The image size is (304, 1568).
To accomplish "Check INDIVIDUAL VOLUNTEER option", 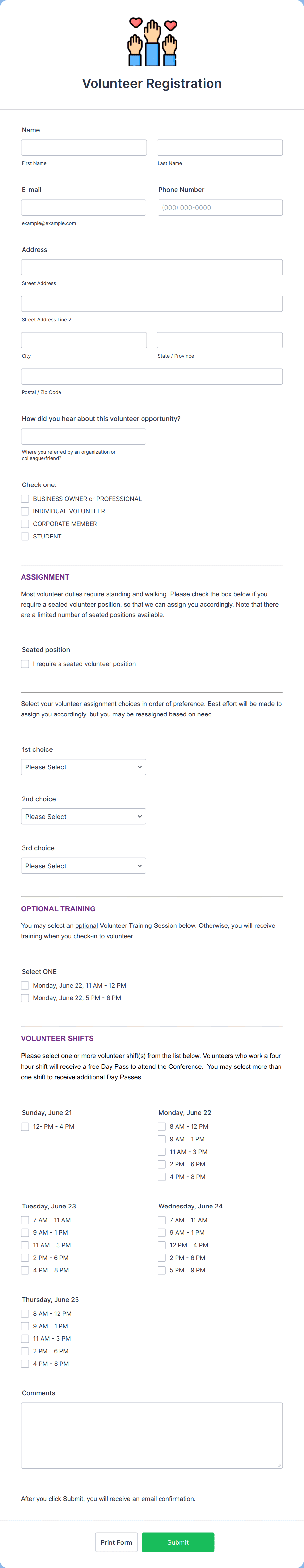I will (x=25, y=511).
